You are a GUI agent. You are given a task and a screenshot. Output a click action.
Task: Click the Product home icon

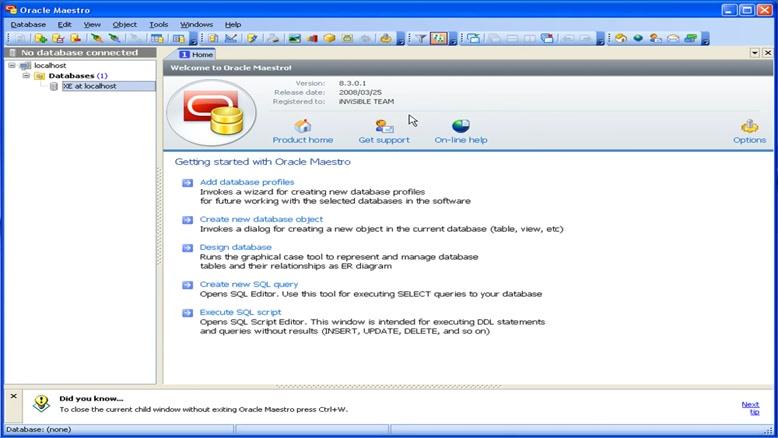coord(302,126)
